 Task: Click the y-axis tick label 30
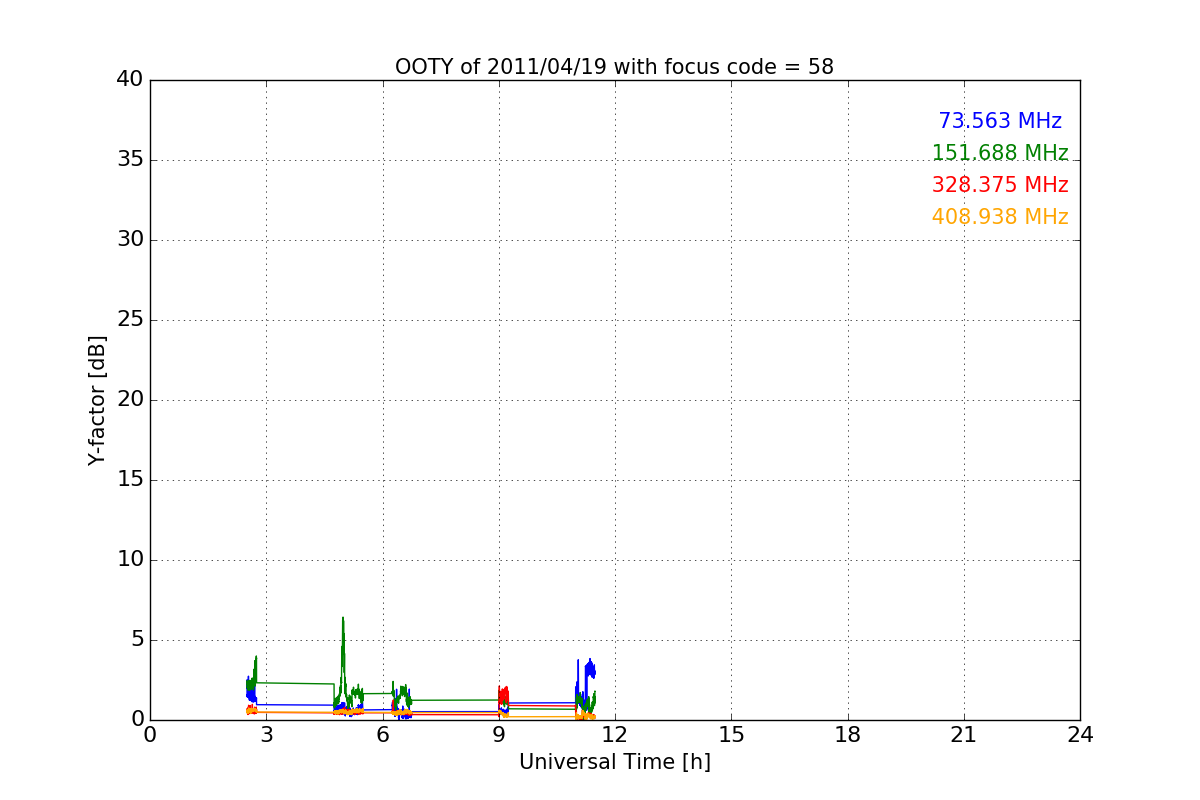click(x=130, y=240)
